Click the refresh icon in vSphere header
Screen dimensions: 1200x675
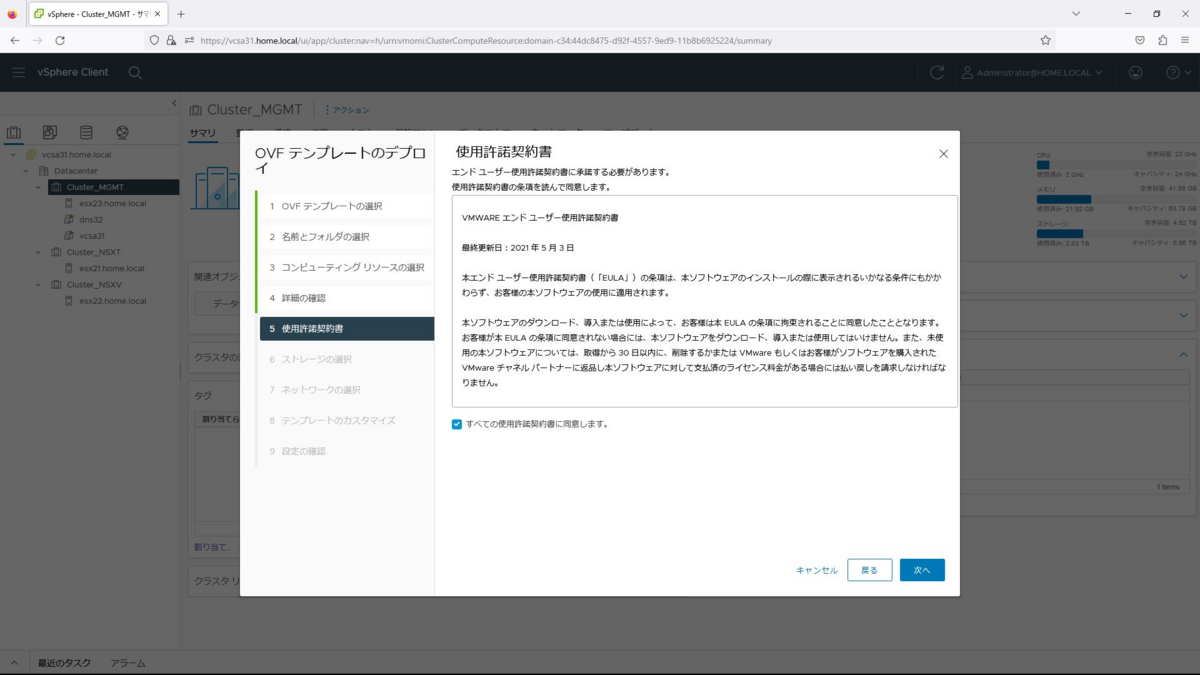pyautogui.click(x=937, y=73)
